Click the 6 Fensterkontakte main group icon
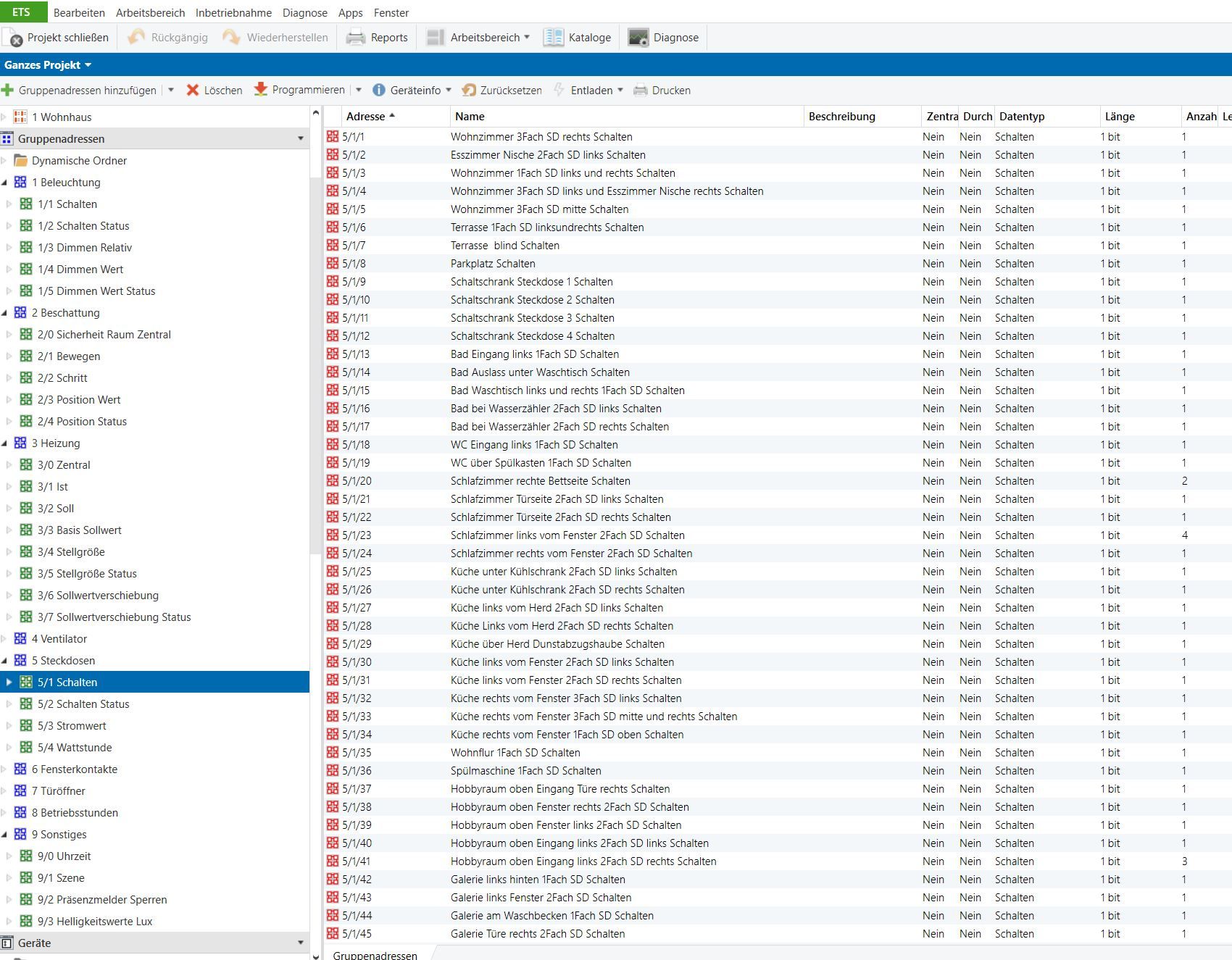This screenshot has height=960, width=1232. (x=20, y=769)
